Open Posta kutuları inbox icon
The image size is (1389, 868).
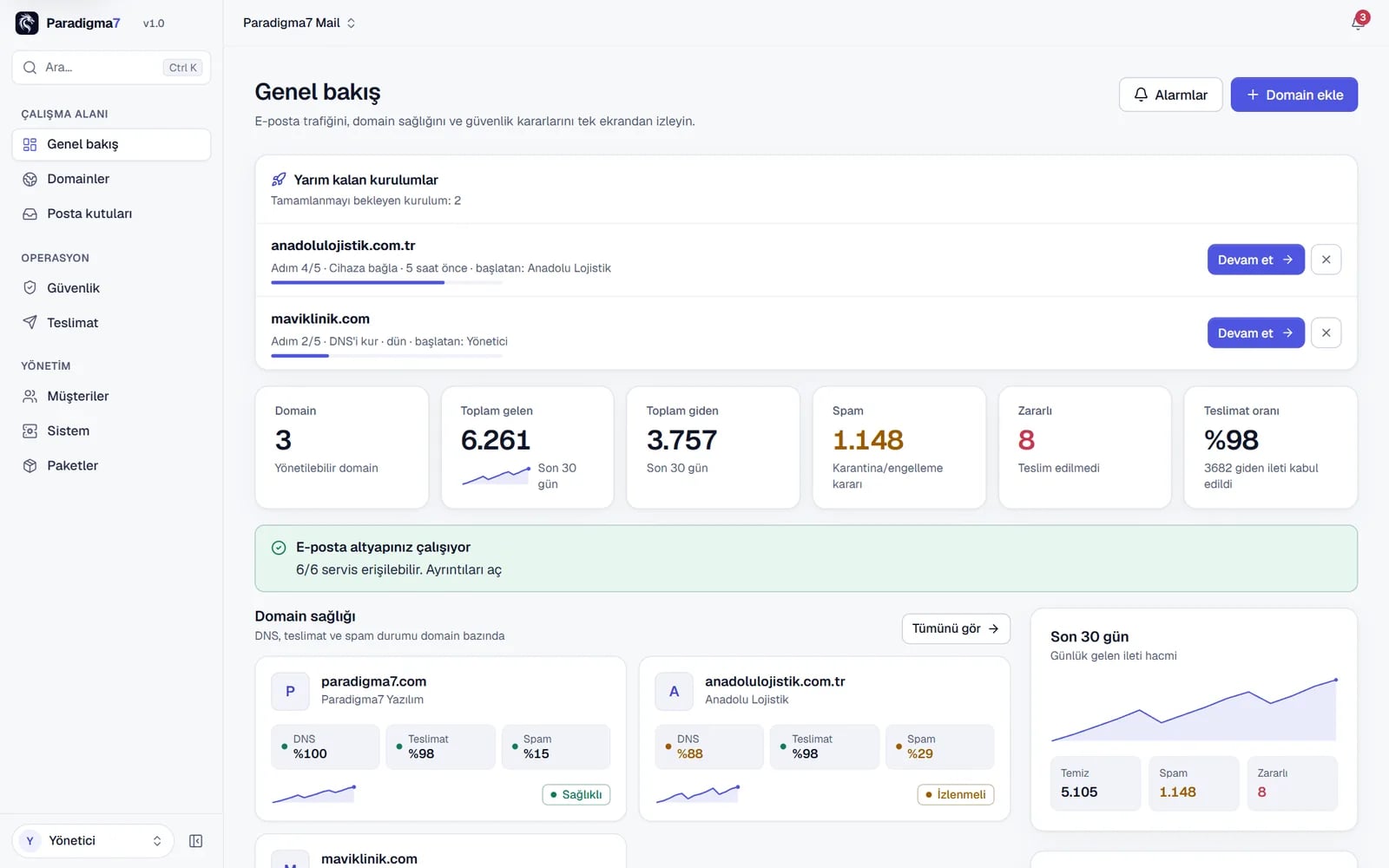click(30, 214)
